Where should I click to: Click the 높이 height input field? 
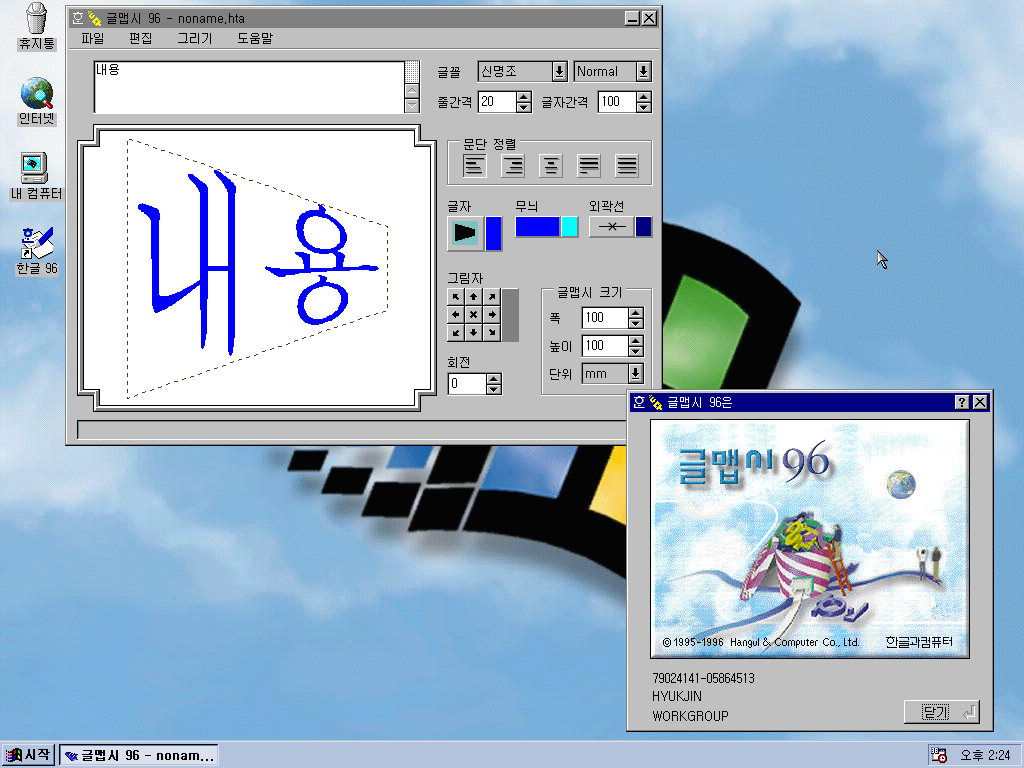(x=605, y=345)
